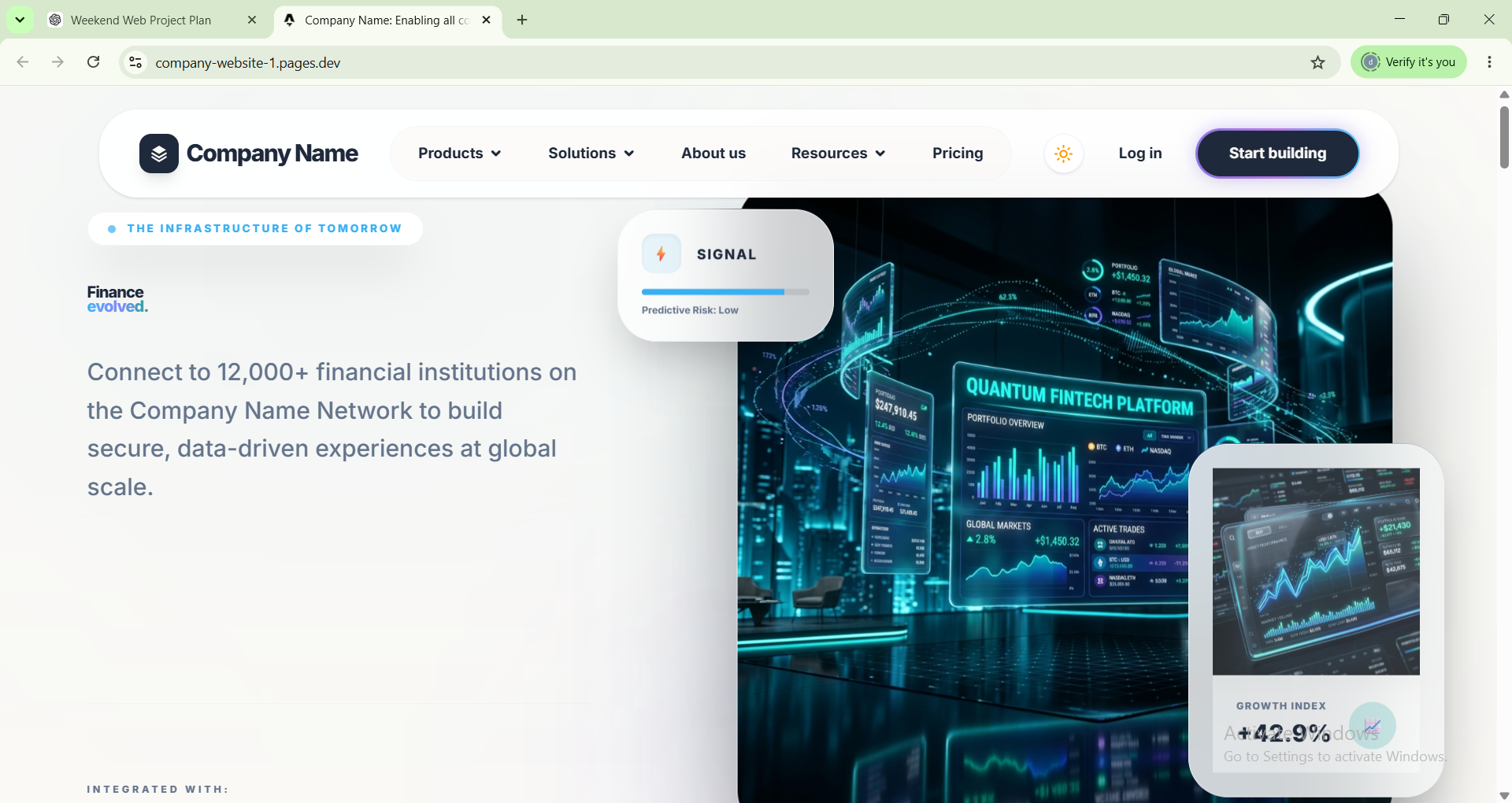Click the Predictive Risk: Low label
This screenshot has width=1512, height=803.
click(x=690, y=310)
